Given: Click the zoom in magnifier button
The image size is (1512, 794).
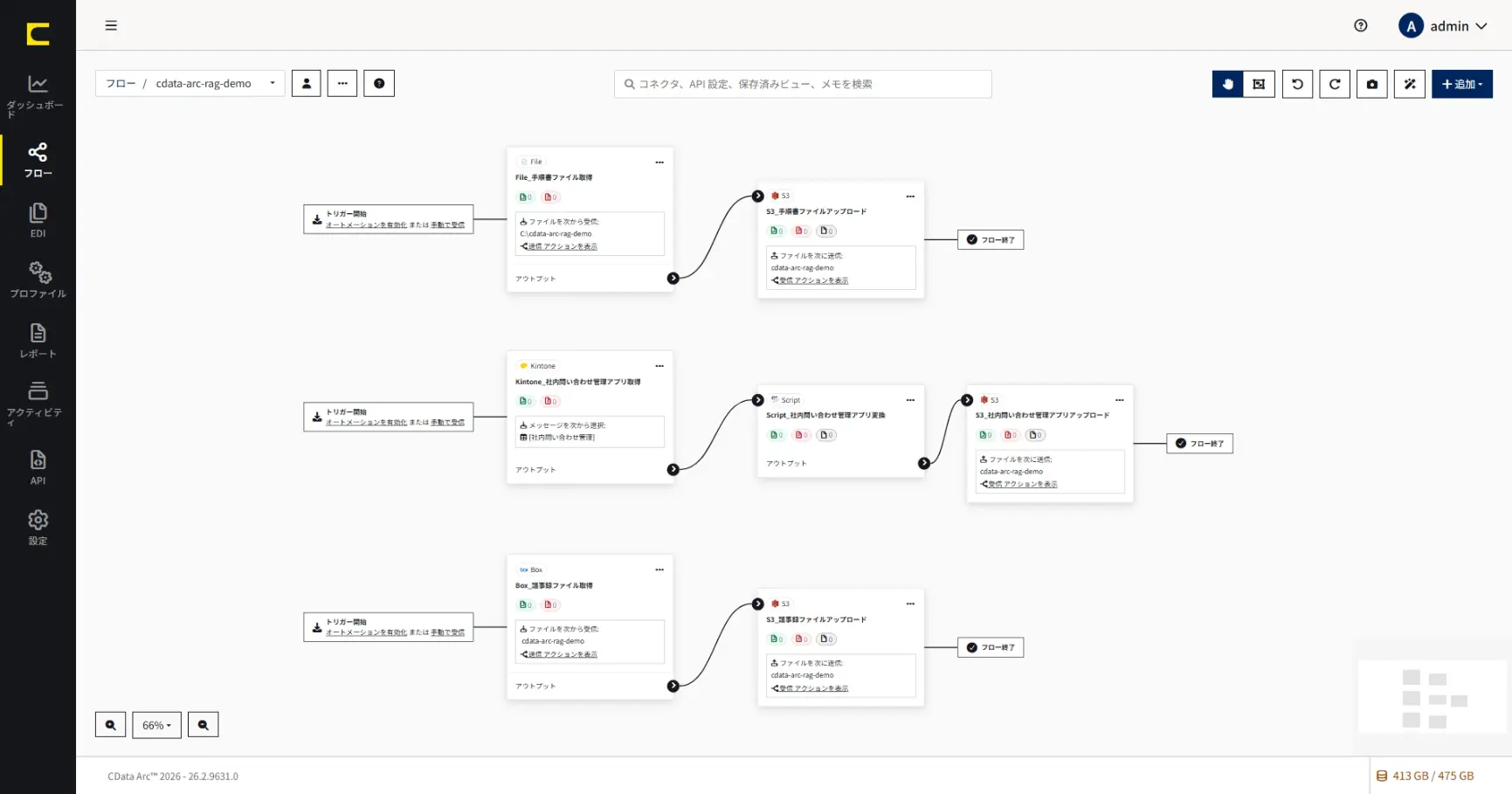Looking at the screenshot, I should tap(110, 725).
